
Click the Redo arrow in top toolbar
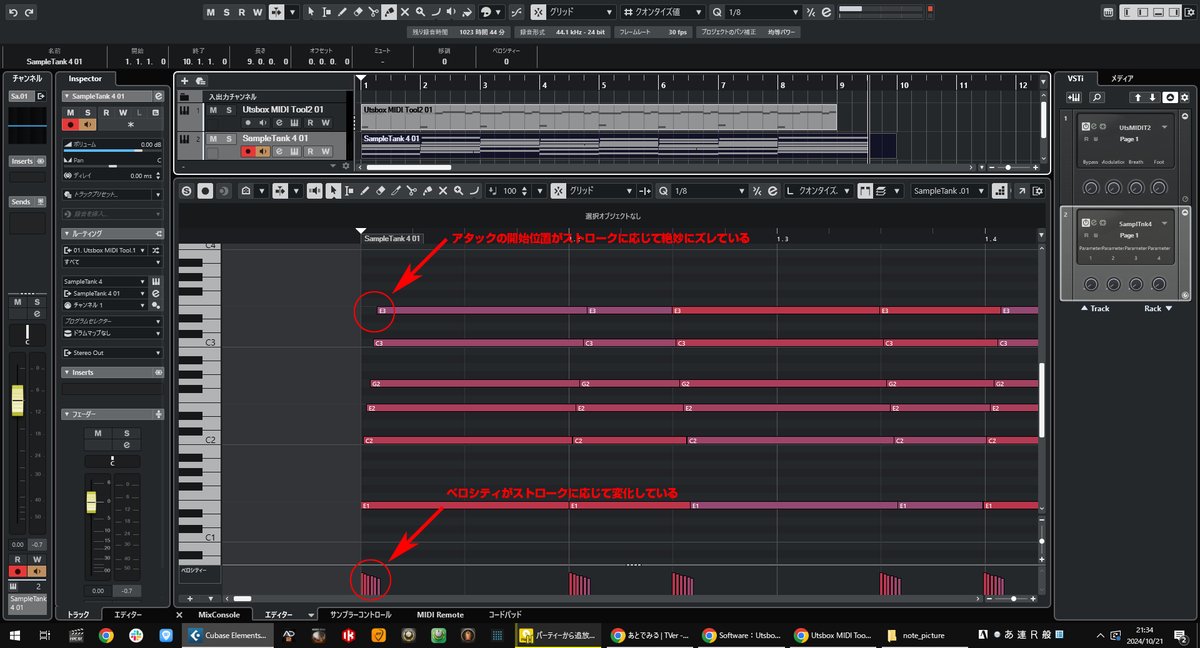[x=27, y=12]
